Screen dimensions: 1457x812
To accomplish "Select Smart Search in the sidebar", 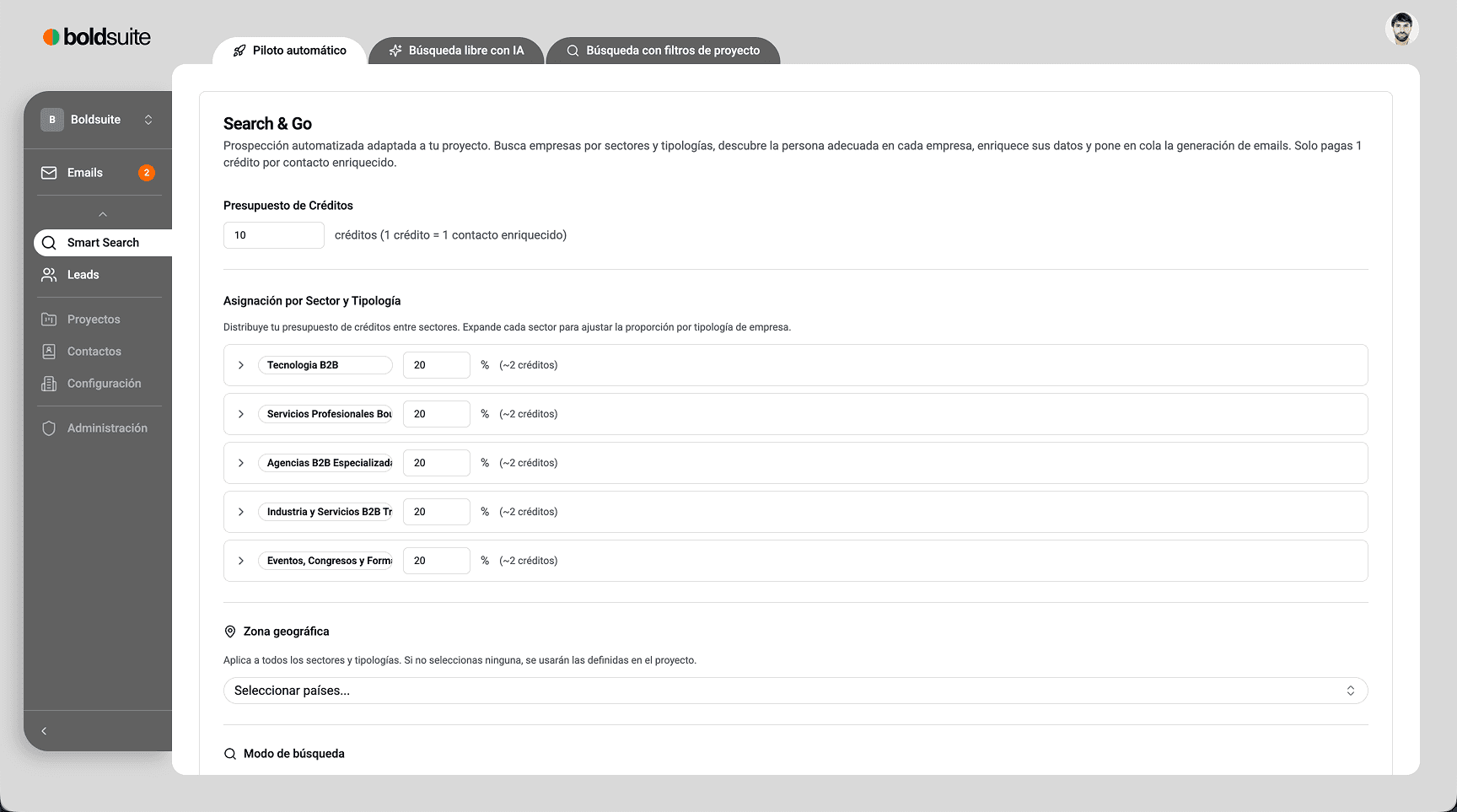I will pyautogui.click(x=103, y=243).
